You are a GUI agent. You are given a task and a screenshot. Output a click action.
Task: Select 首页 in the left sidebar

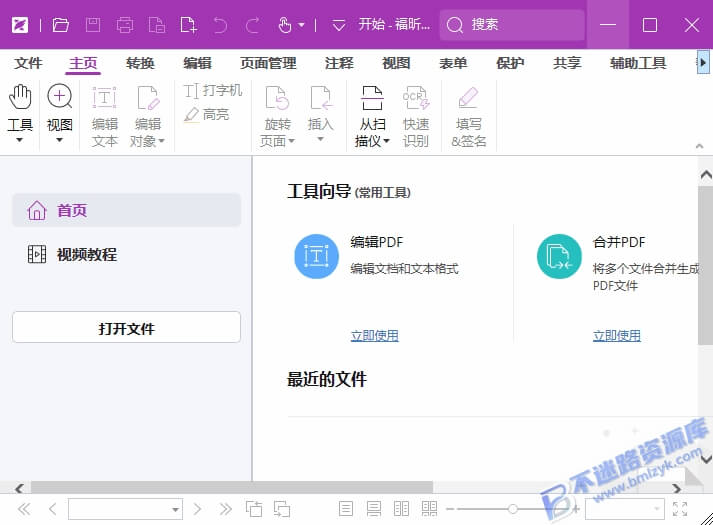126,210
